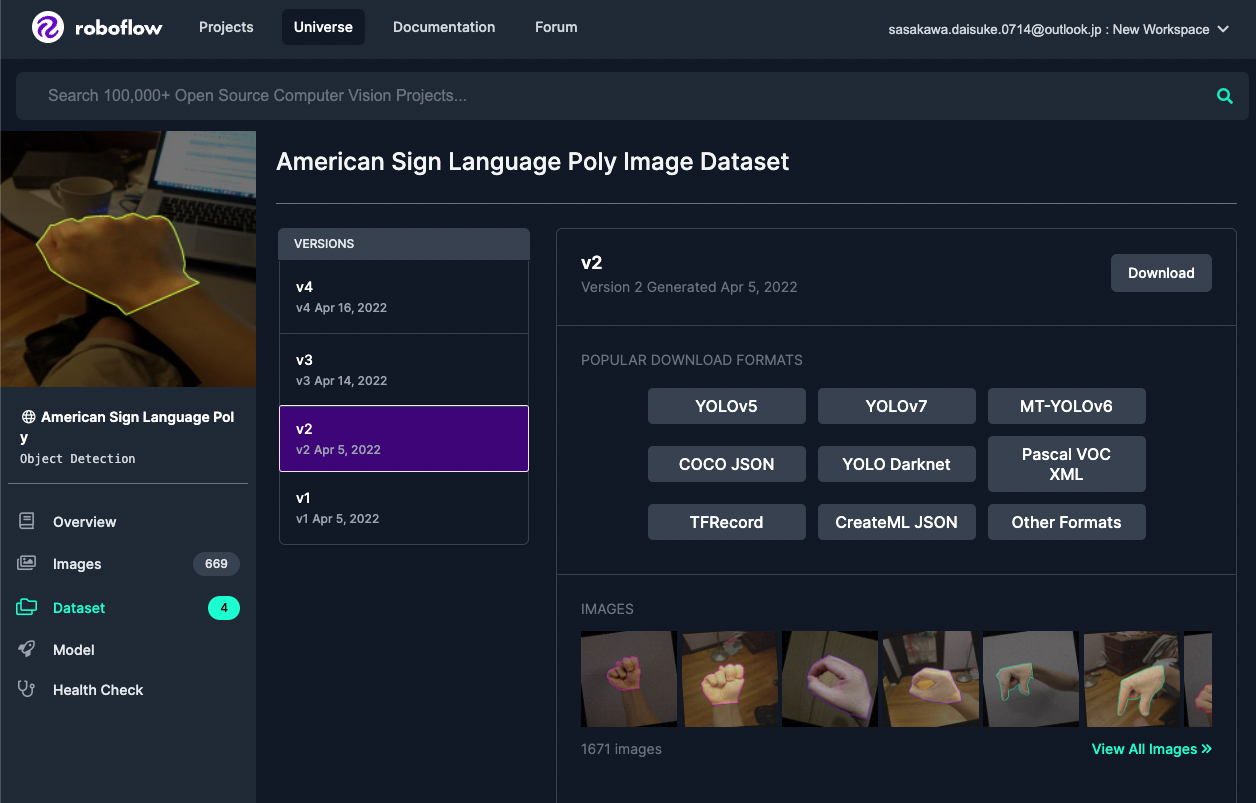Select the COCO JSON format
Viewport: 1256px width, 803px height.
point(726,464)
